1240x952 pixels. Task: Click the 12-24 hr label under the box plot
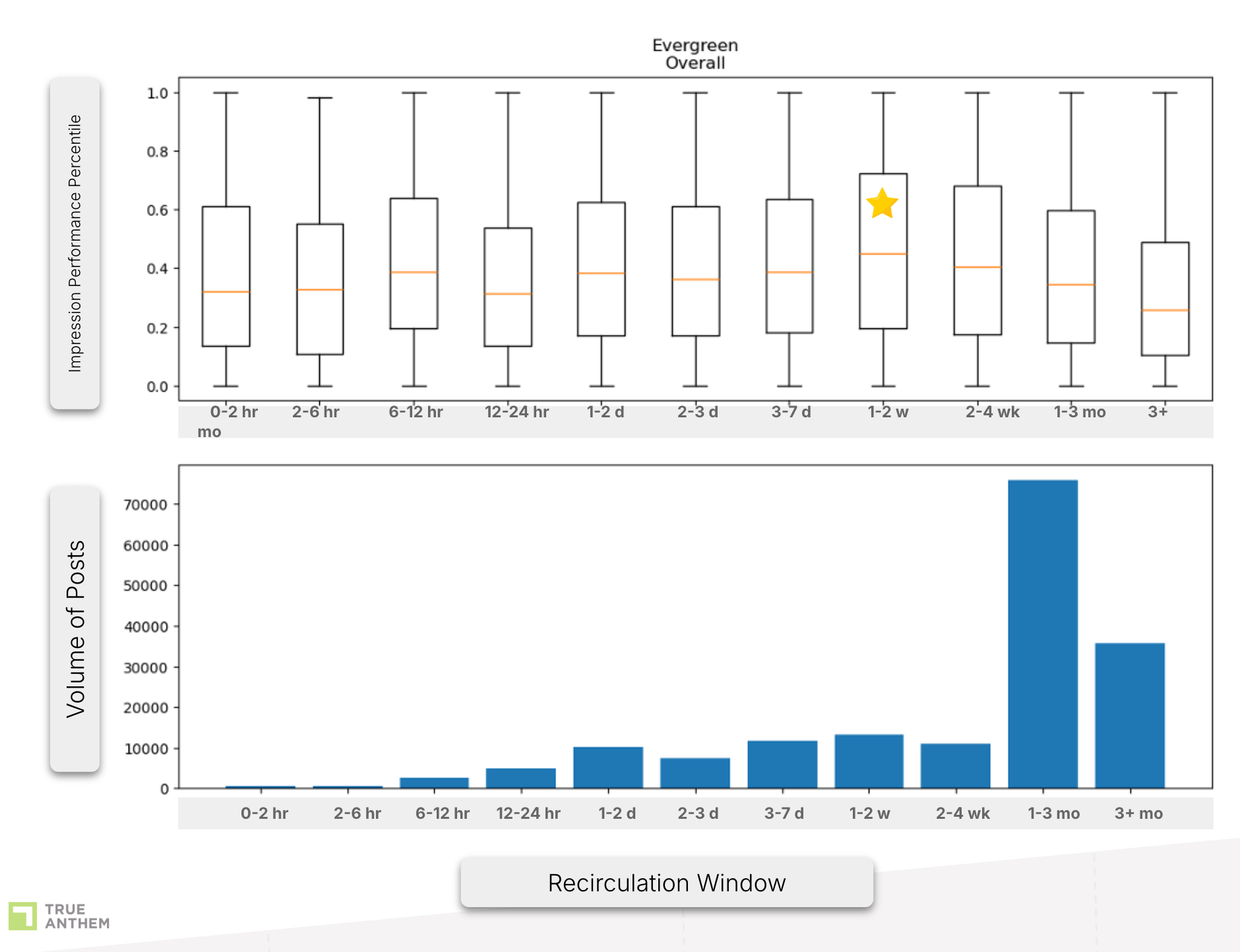[x=516, y=412]
